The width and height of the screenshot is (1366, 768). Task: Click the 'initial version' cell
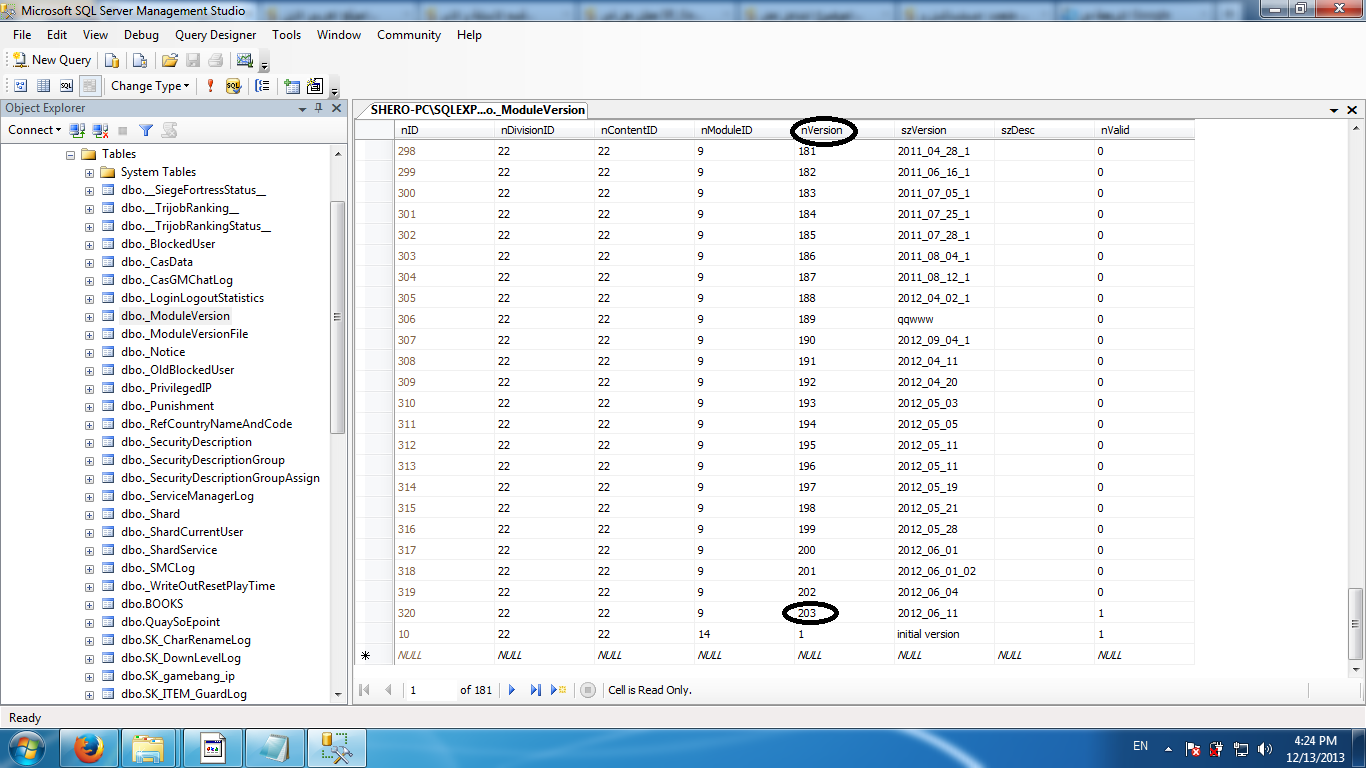click(x=944, y=634)
